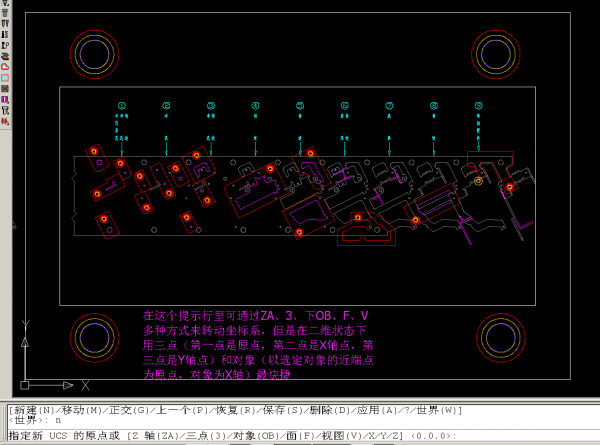The width and height of the screenshot is (600, 445).
Task: Click the circled number 5 station balloon
Action: (300, 105)
